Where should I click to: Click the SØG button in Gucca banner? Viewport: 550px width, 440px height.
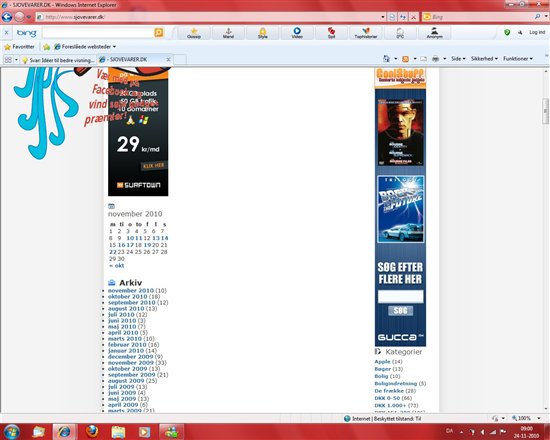point(400,311)
